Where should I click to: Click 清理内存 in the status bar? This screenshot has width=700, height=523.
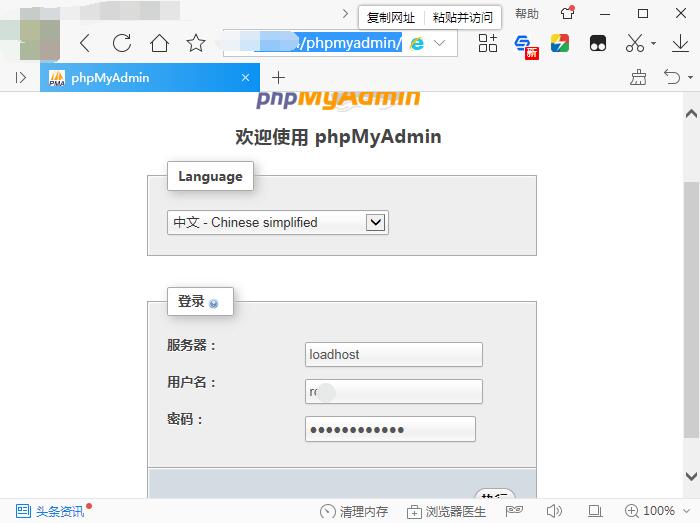354,511
